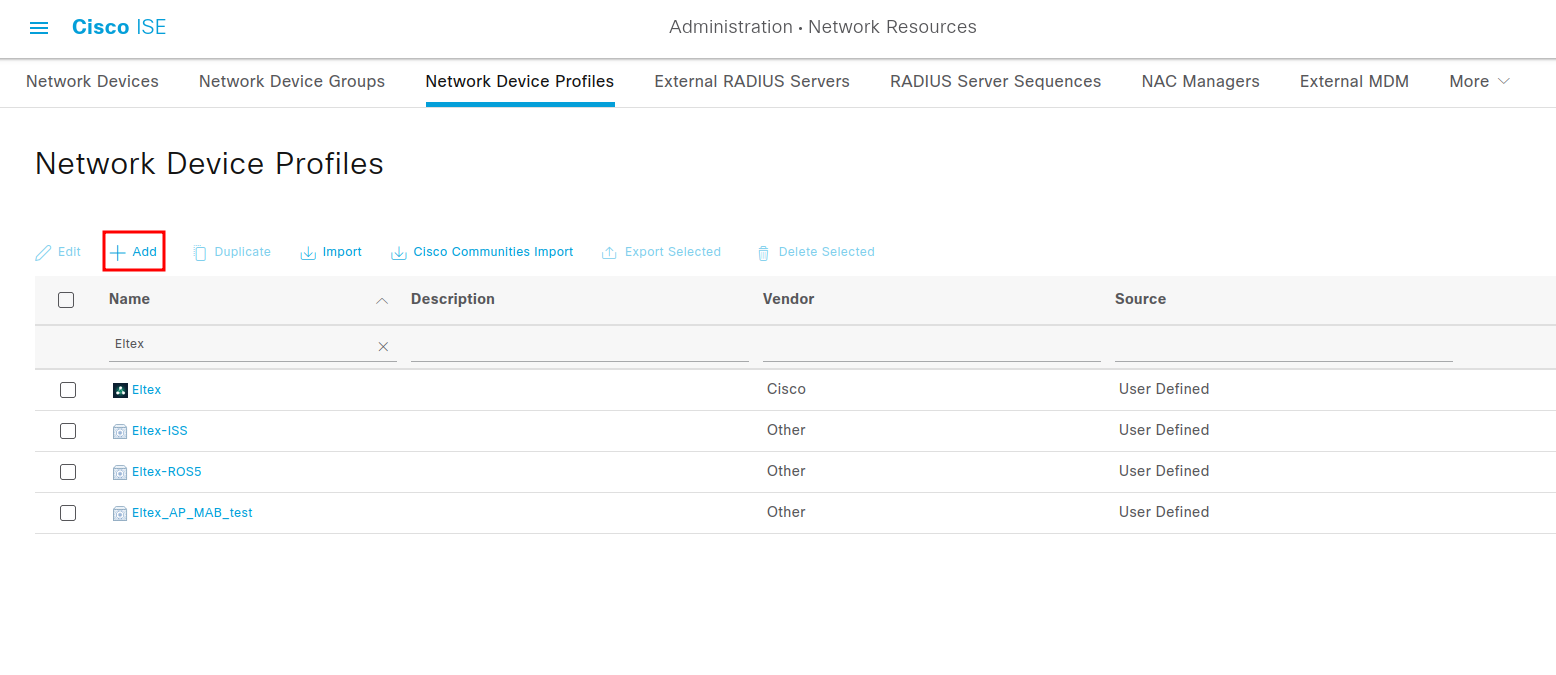Image resolution: width=1556 pixels, height=675 pixels.
Task: Open the Eltex_AP_MAB_test profile link
Action: click(x=192, y=513)
